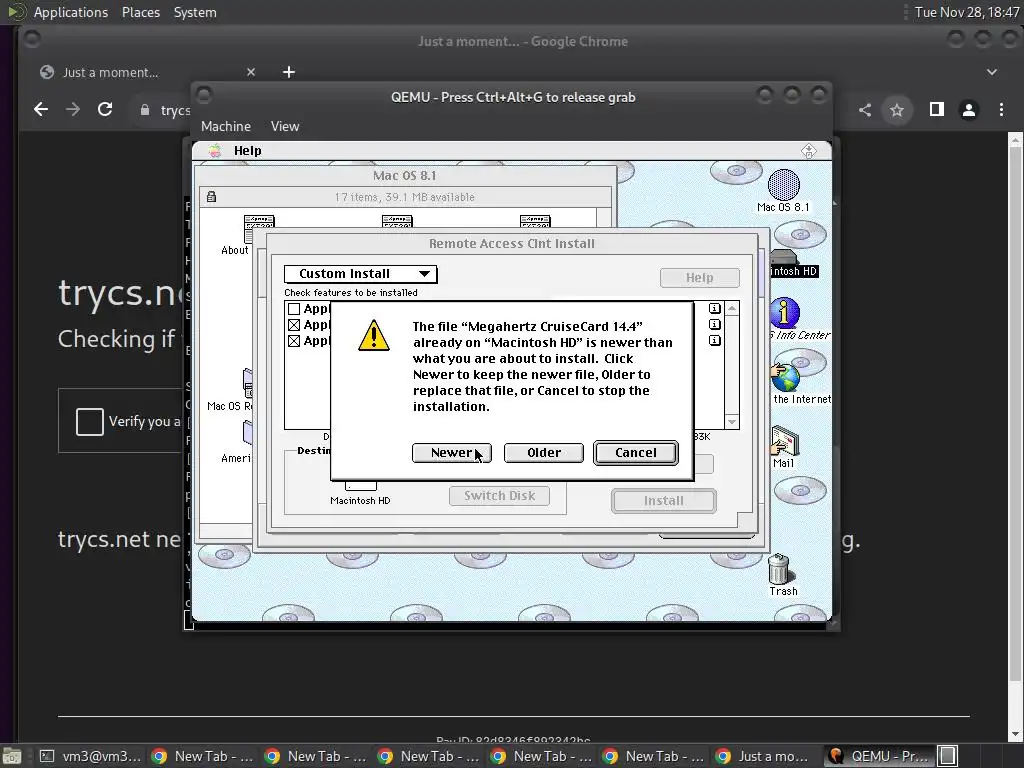This screenshot has height=768, width=1024.
Task: Show info for the first feature
Action: (x=714, y=308)
